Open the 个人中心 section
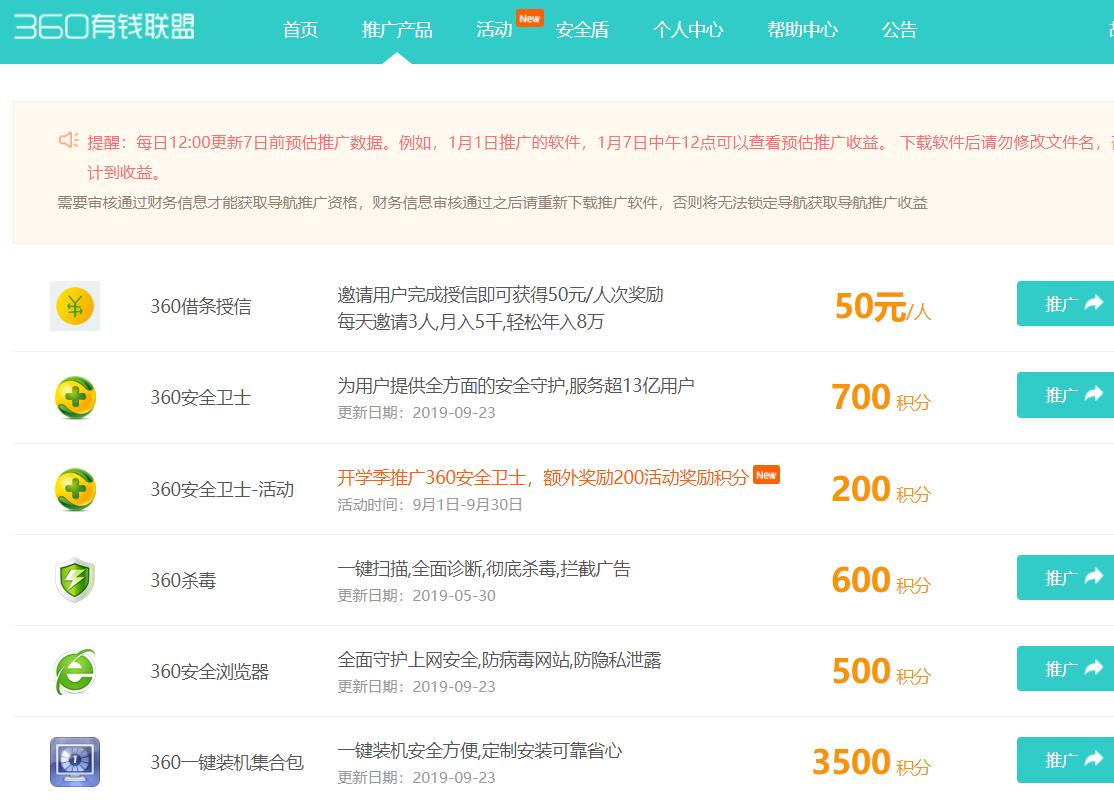Viewport: 1114px width, 806px height. coord(688,30)
